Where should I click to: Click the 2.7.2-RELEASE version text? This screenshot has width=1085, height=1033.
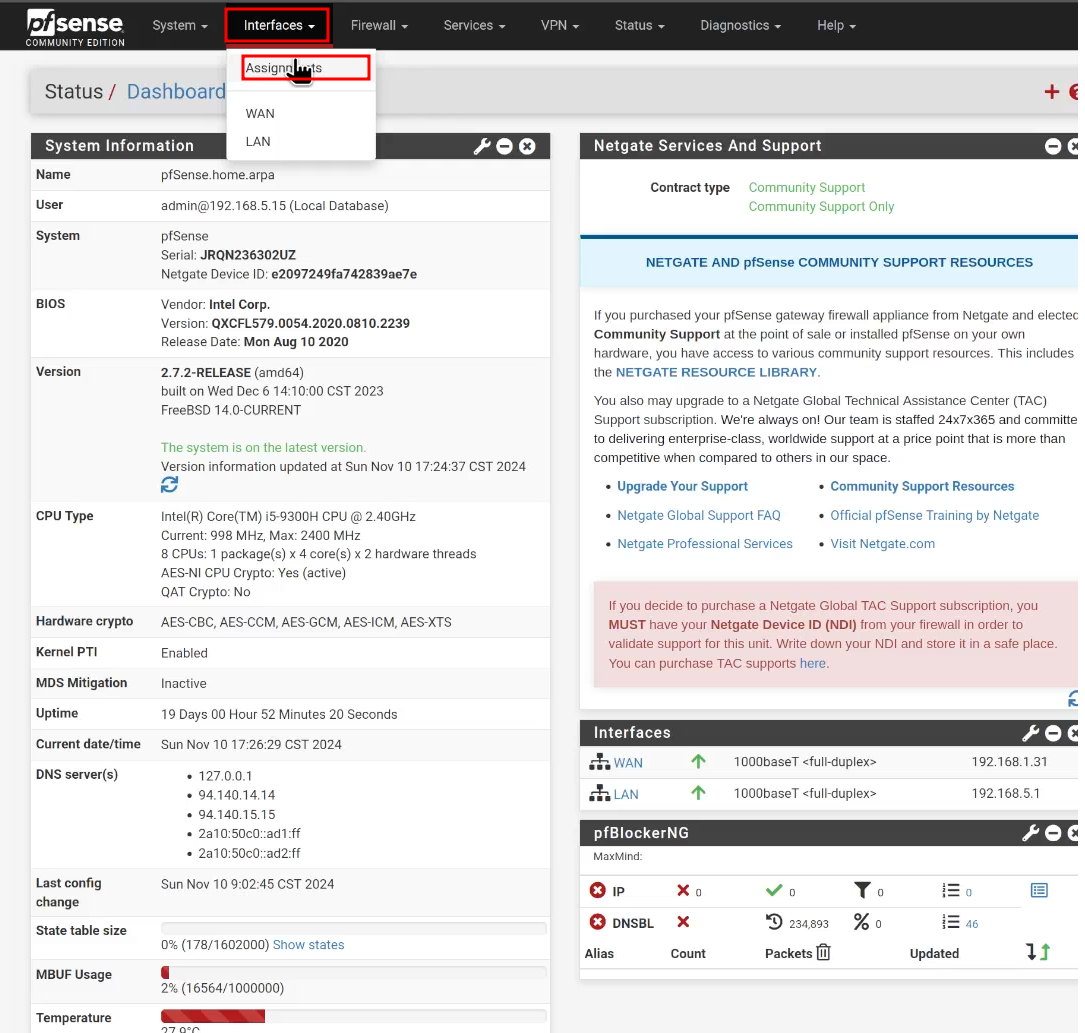206,373
